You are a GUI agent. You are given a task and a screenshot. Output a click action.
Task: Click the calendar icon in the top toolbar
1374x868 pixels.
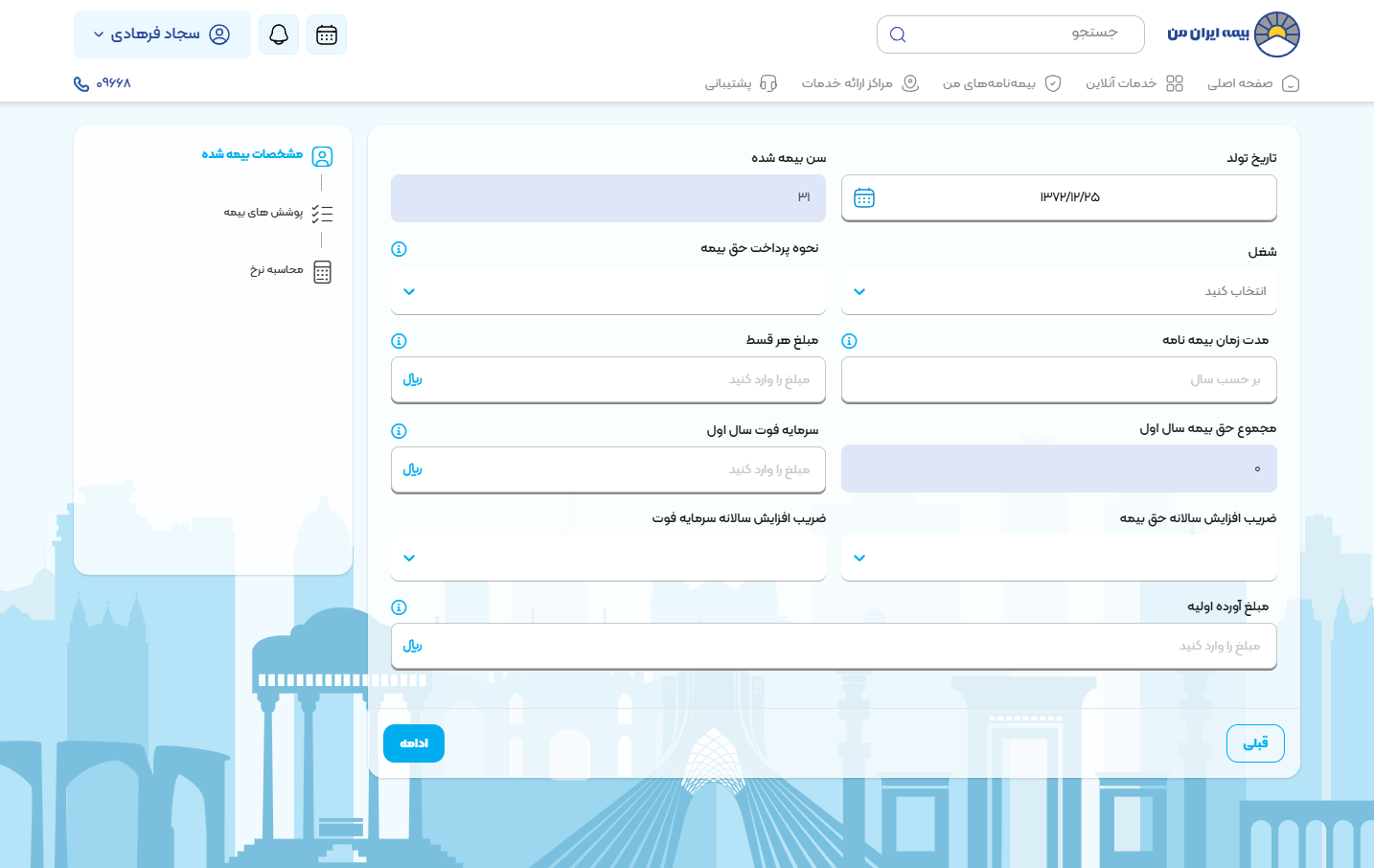click(x=326, y=34)
